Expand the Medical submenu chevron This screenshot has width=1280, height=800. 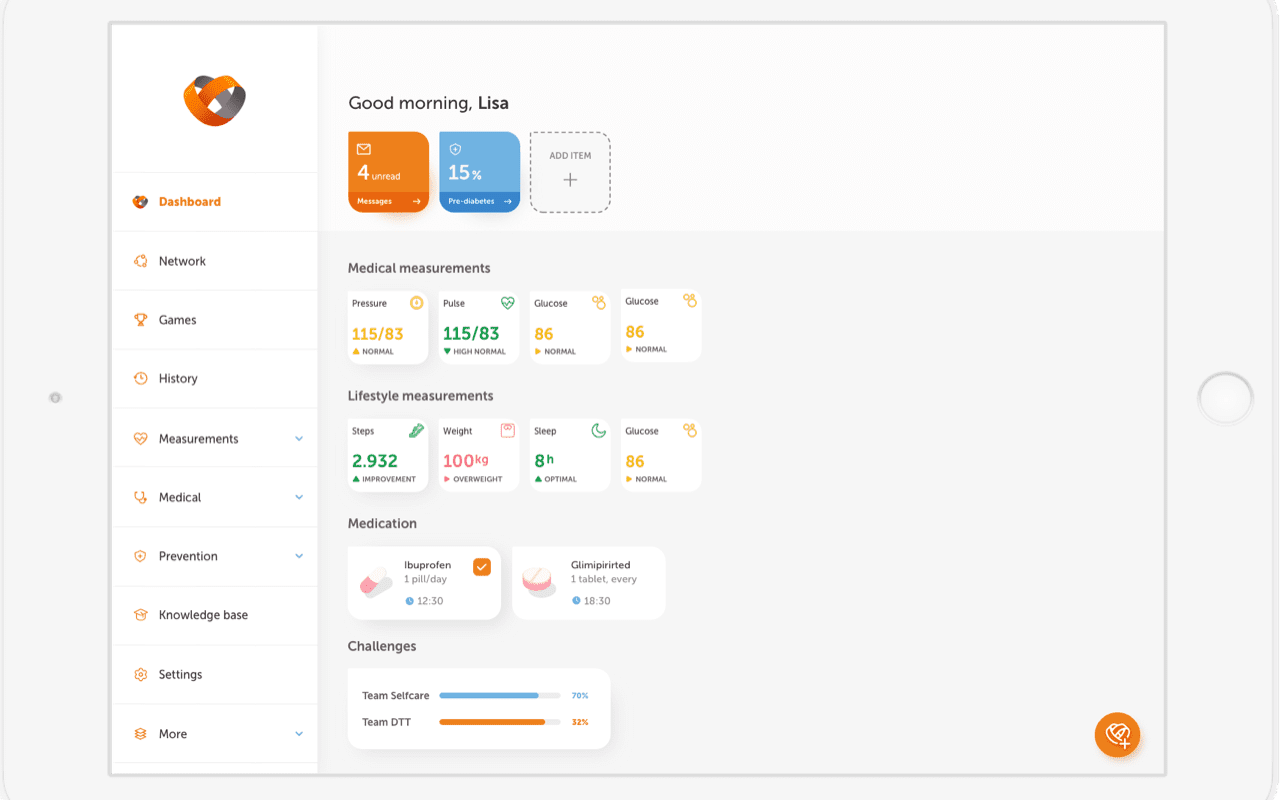coord(299,497)
